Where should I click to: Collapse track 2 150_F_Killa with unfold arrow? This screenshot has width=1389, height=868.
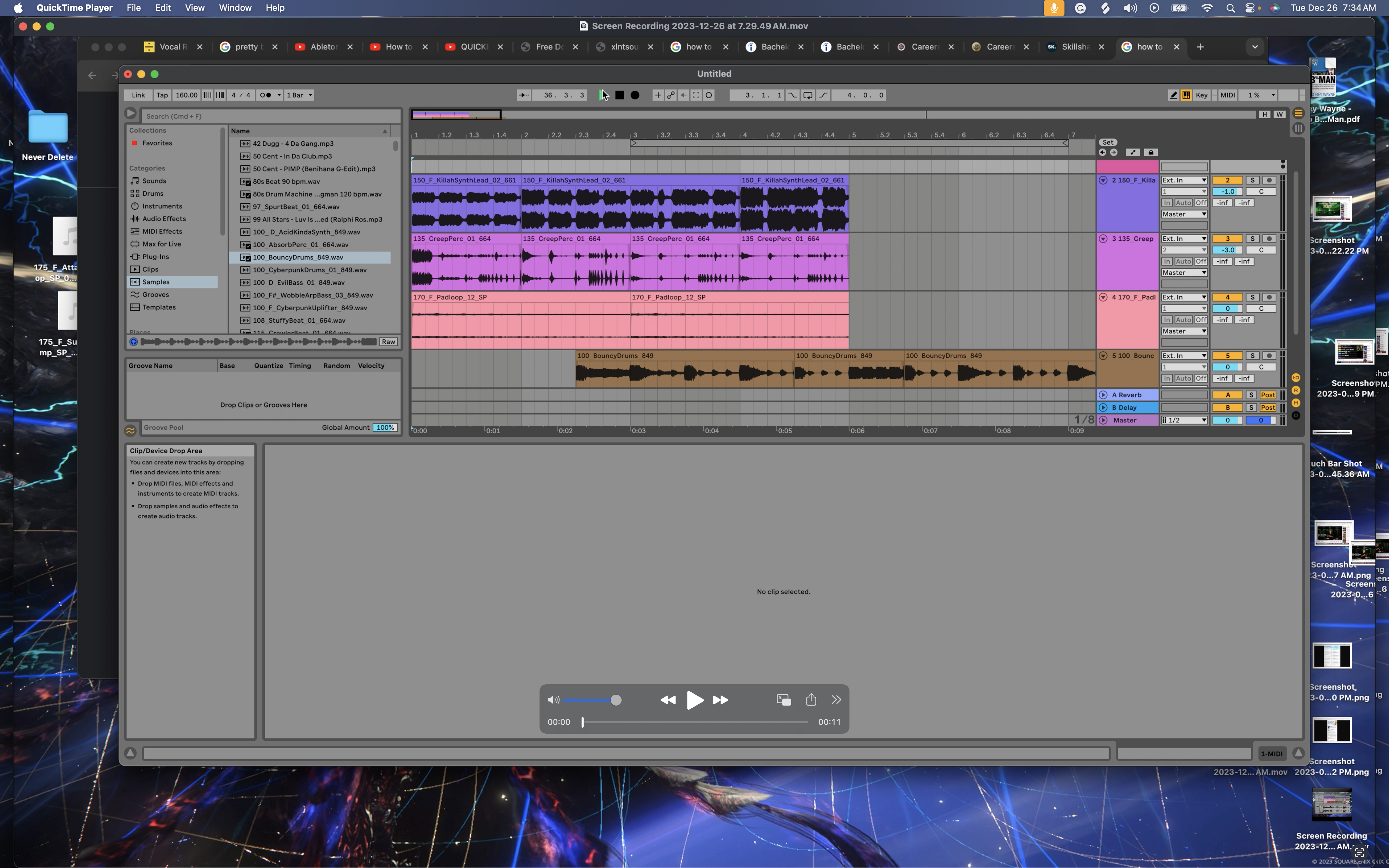[x=1102, y=180]
